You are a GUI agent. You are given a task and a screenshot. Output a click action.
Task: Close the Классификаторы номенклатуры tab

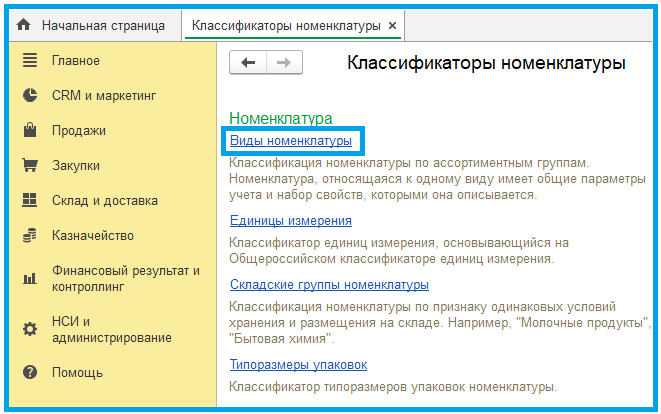pos(392,25)
